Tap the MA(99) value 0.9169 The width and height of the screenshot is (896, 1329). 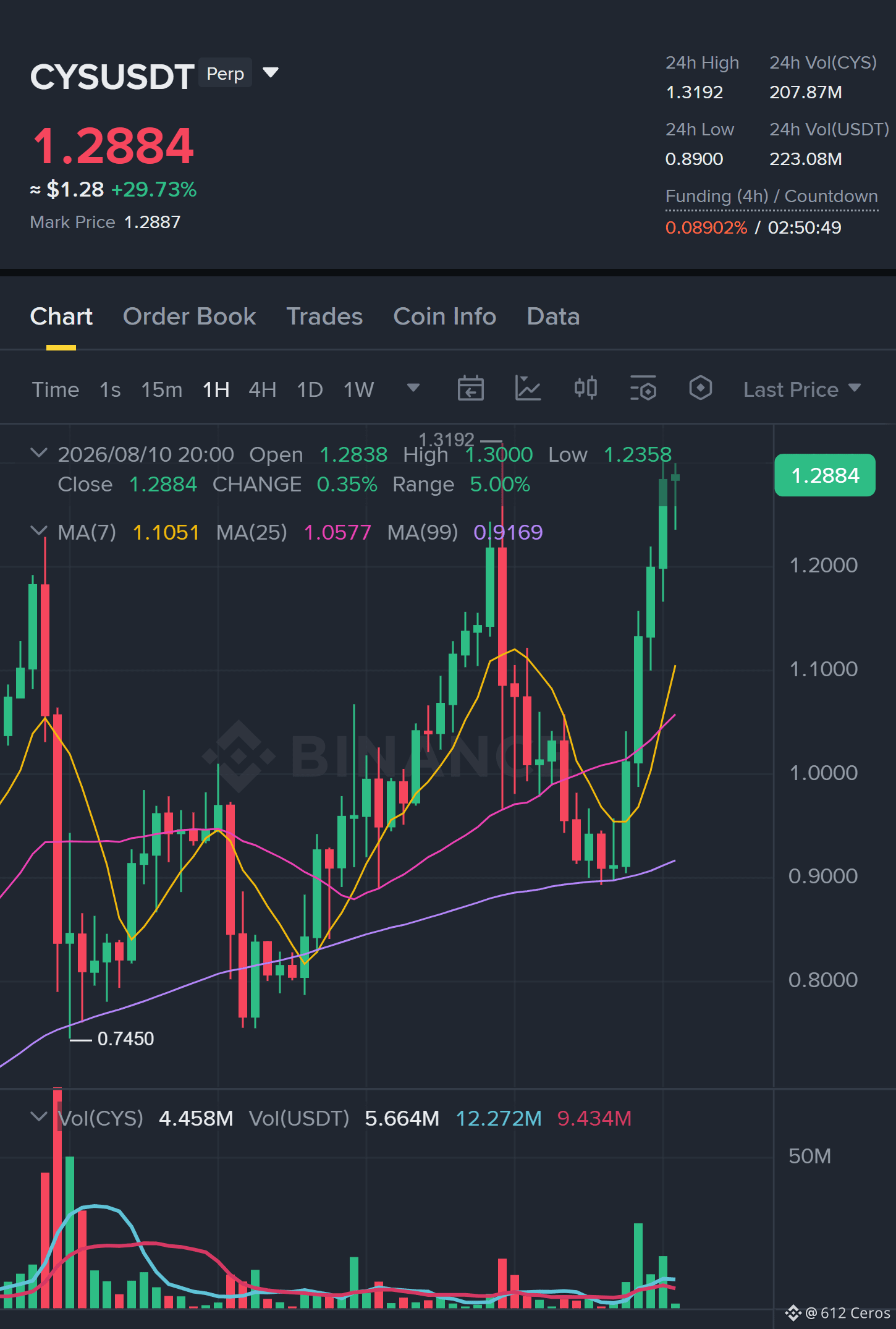(508, 532)
